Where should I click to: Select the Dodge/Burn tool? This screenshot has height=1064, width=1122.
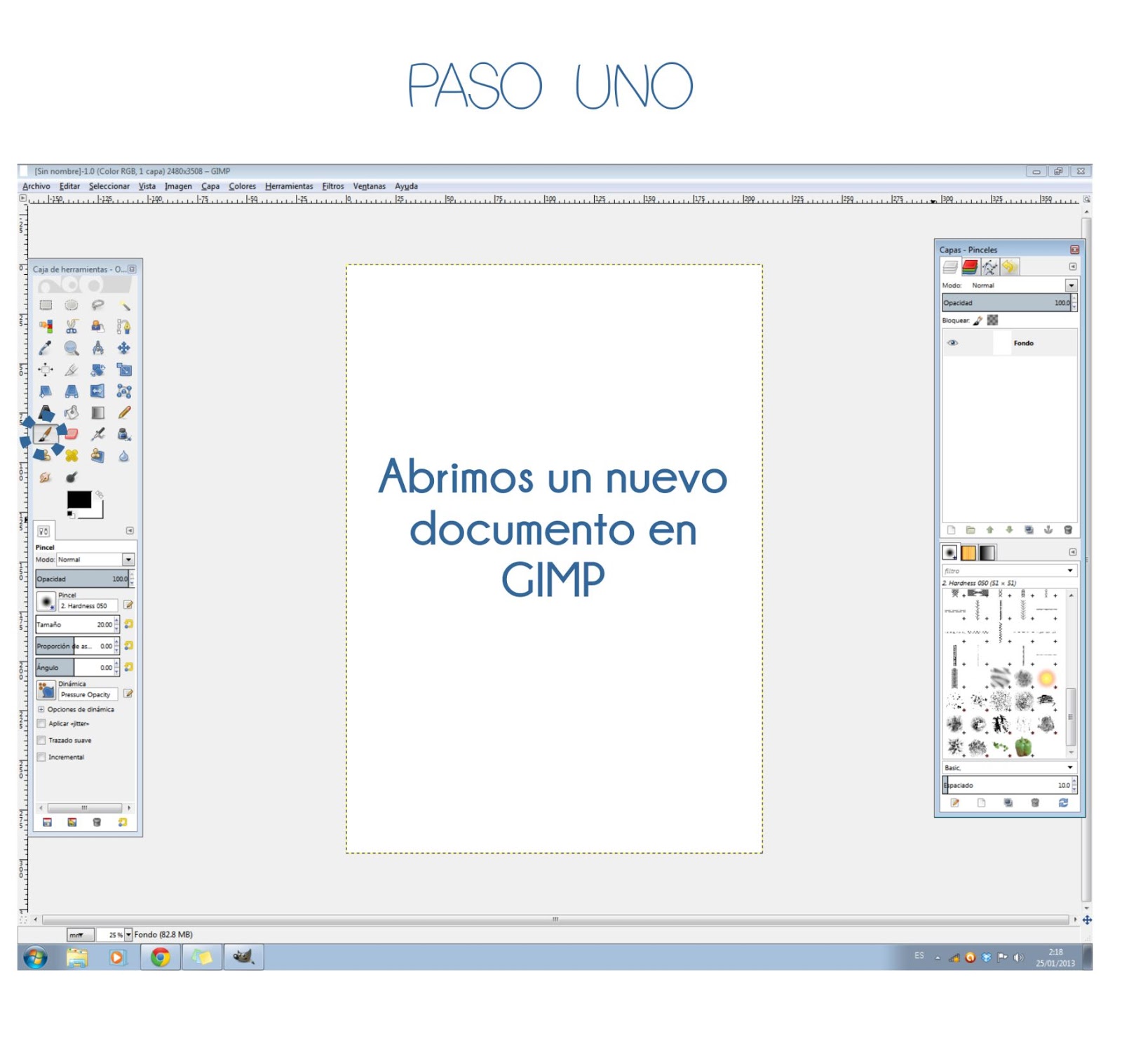pos(72,478)
